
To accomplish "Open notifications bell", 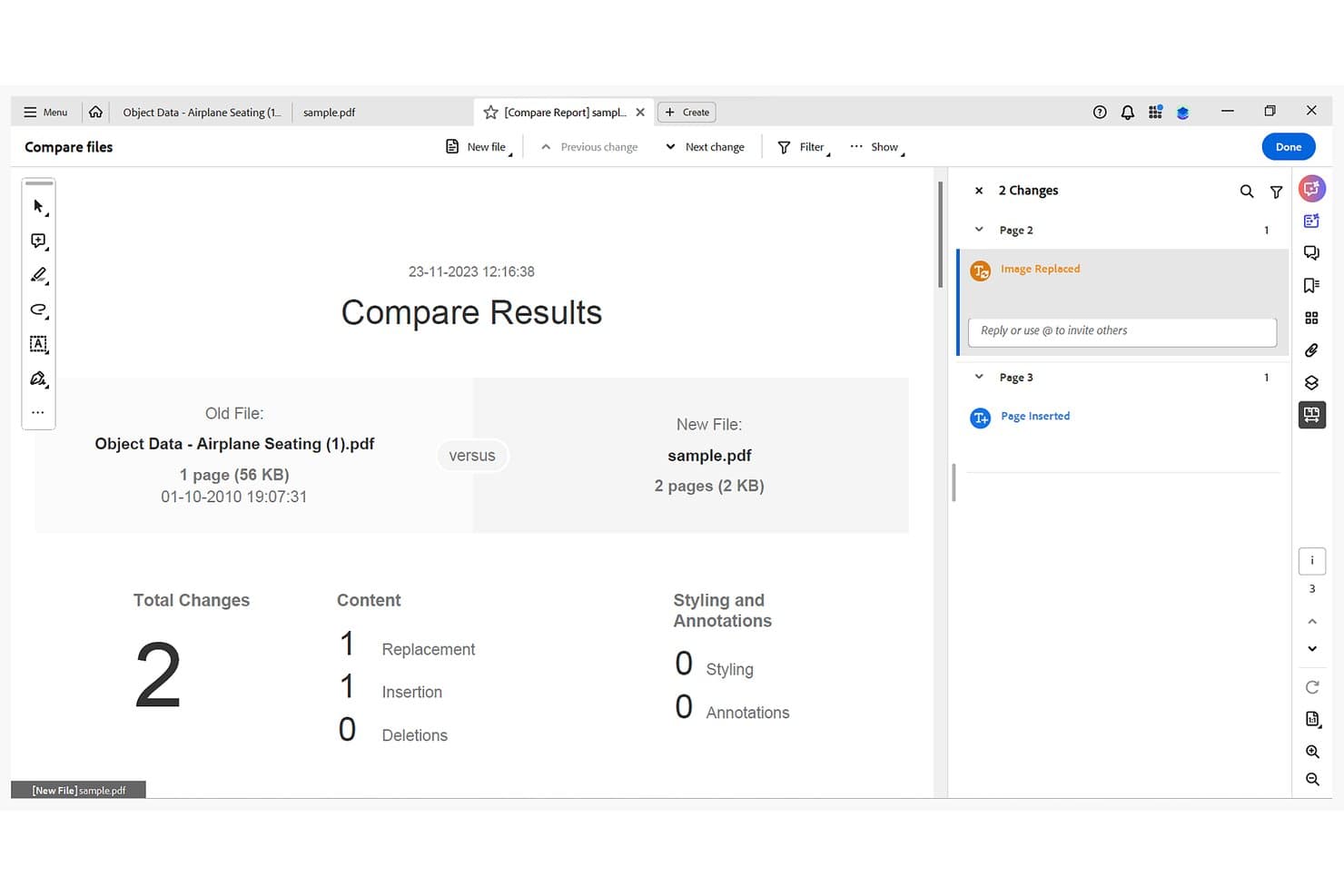I will pos(1127,113).
